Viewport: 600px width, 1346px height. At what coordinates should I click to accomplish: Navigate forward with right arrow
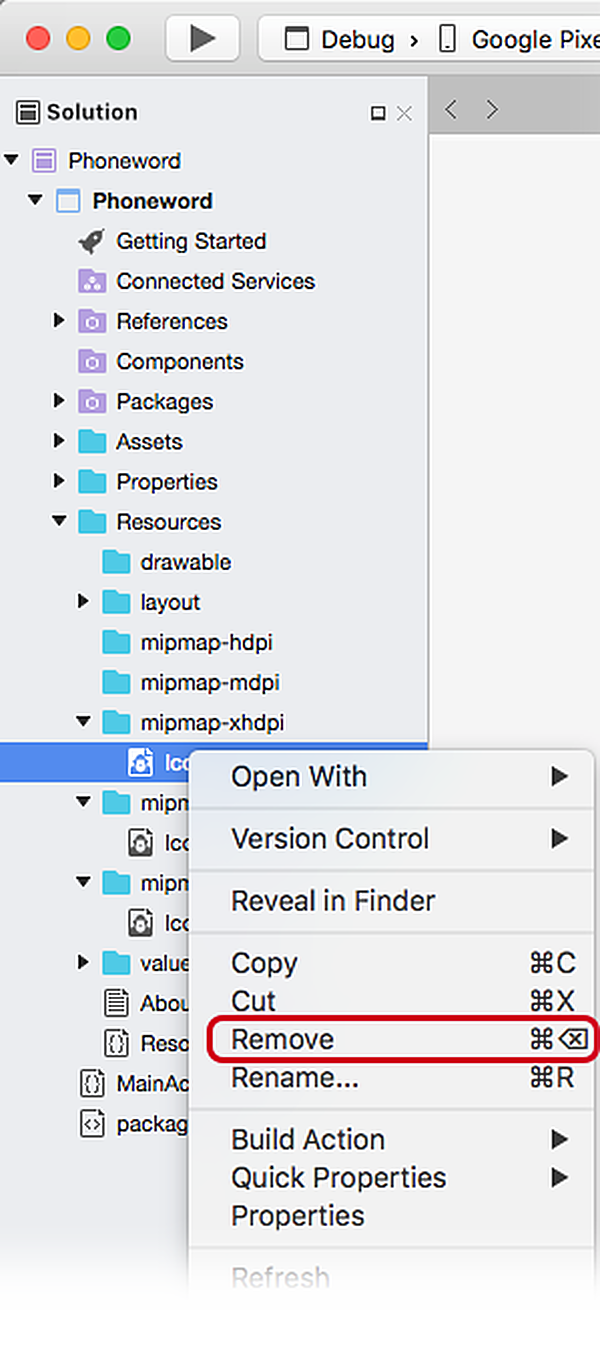491,109
